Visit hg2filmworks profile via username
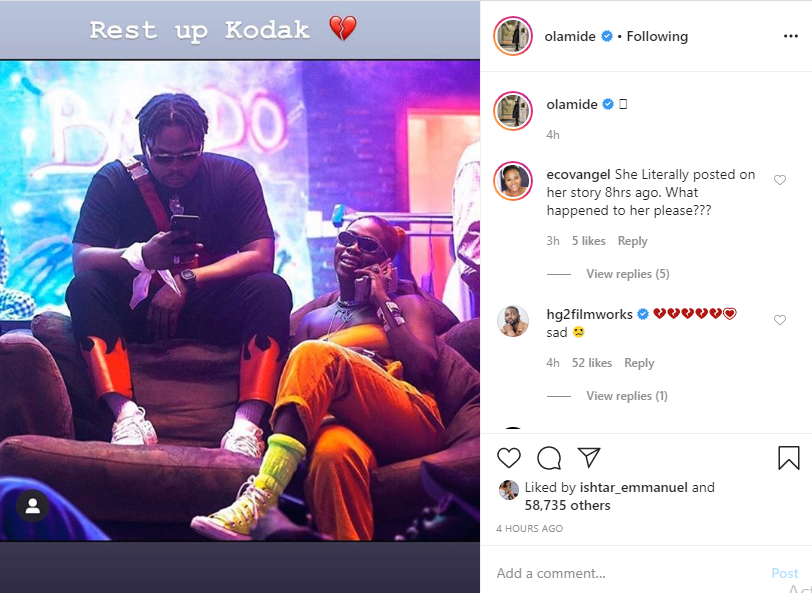The height and width of the screenshot is (593, 812). tap(589, 314)
